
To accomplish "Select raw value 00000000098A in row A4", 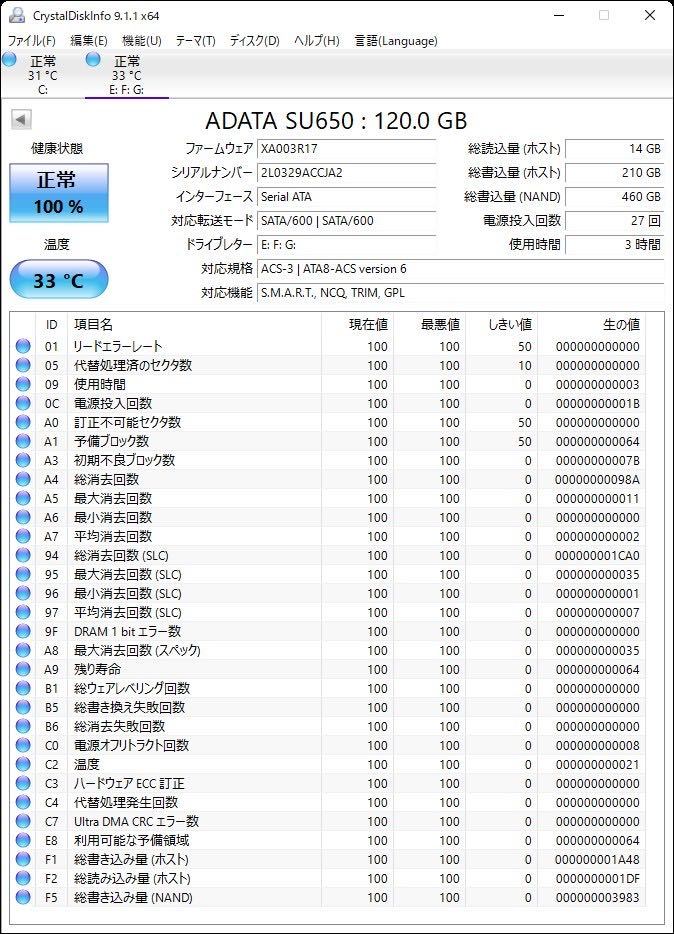I will pyautogui.click(x=597, y=480).
